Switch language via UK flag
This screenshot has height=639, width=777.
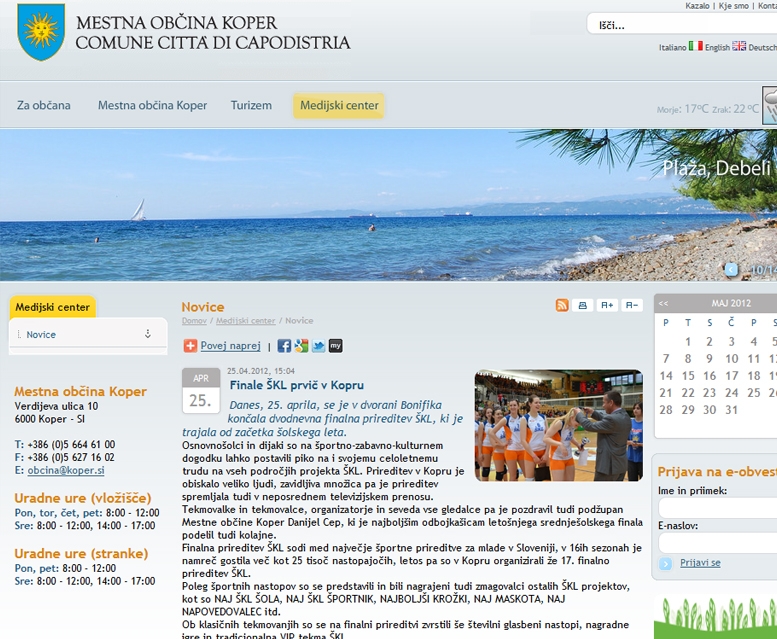739,46
